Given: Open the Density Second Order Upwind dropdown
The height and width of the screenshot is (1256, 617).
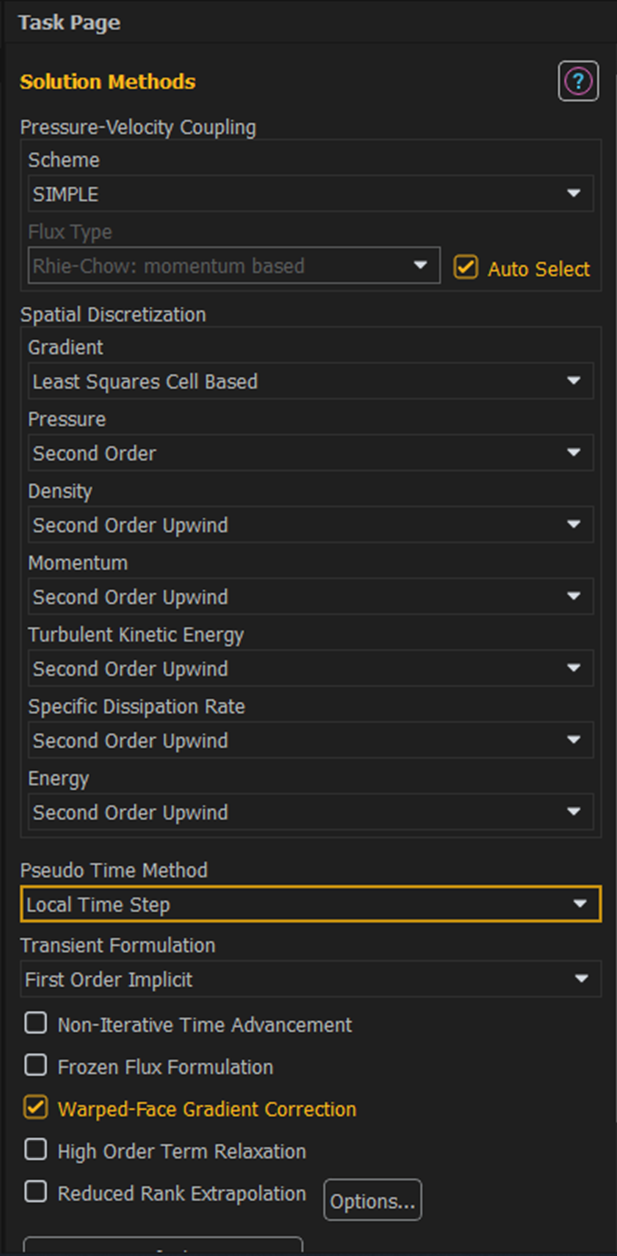Looking at the screenshot, I should click(x=310, y=525).
